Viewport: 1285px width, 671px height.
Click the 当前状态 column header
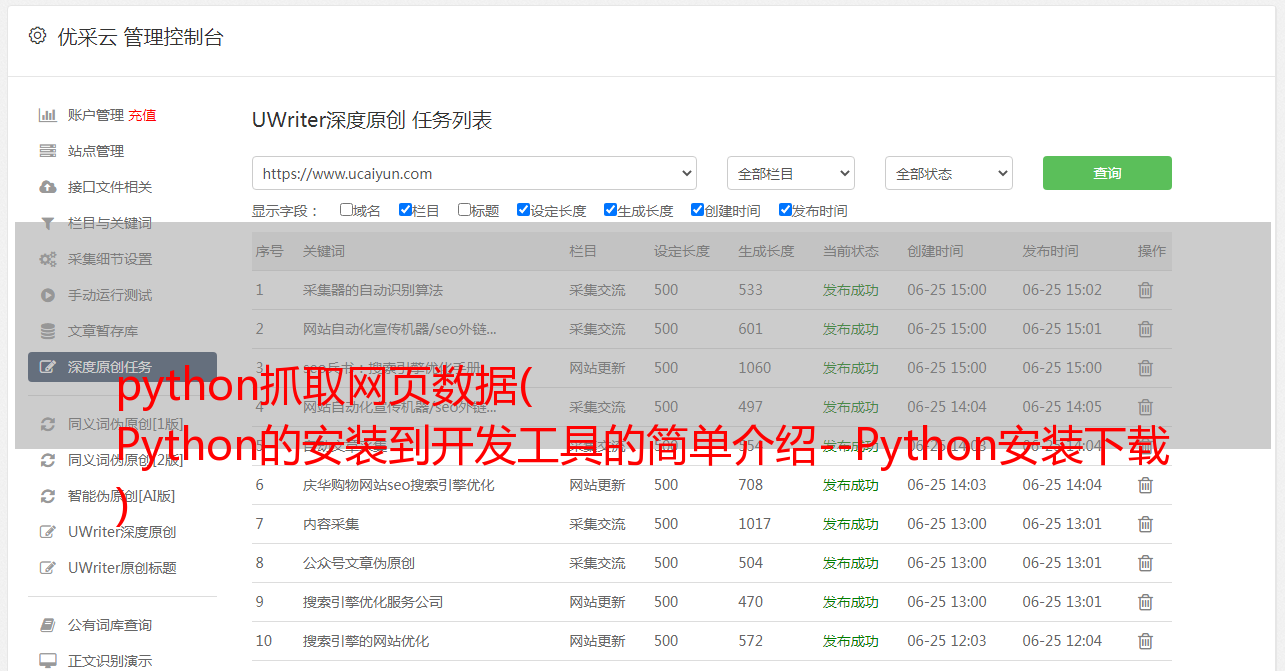pos(851,251)
